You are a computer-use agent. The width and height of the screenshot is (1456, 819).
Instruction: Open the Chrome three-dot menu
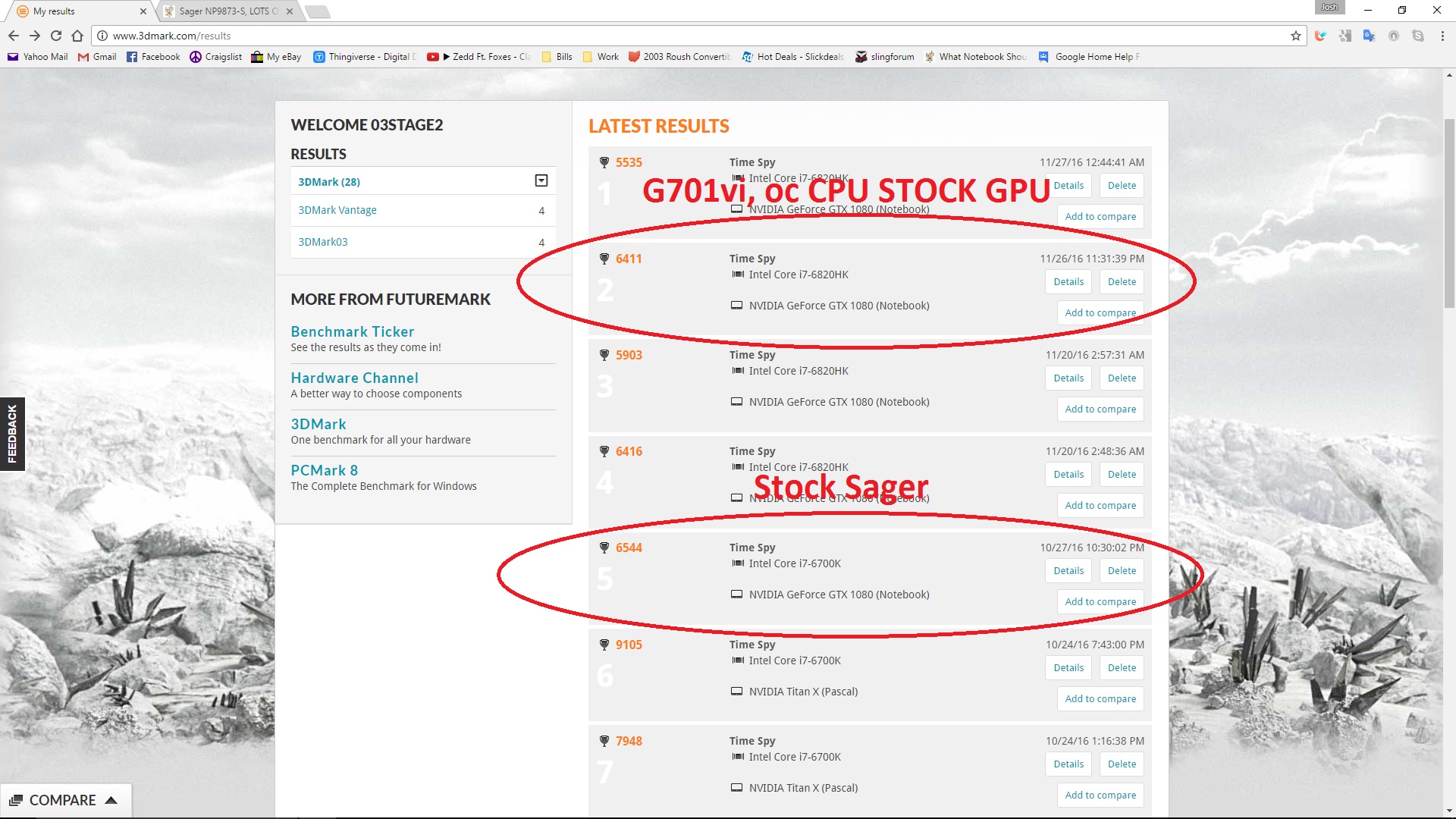click(1442, 36)
